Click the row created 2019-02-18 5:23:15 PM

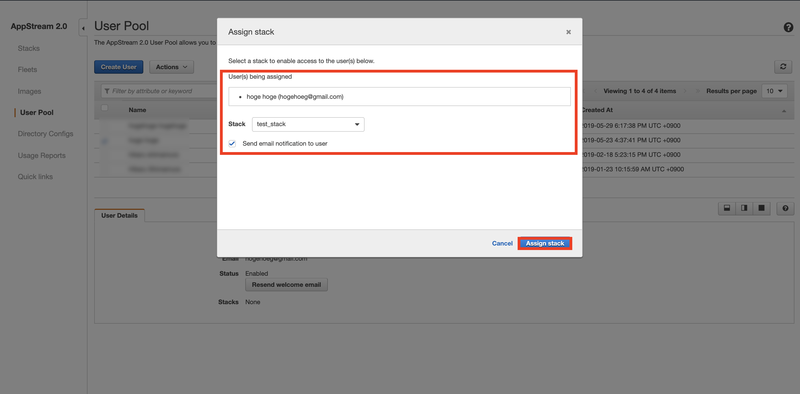[444, 155]
